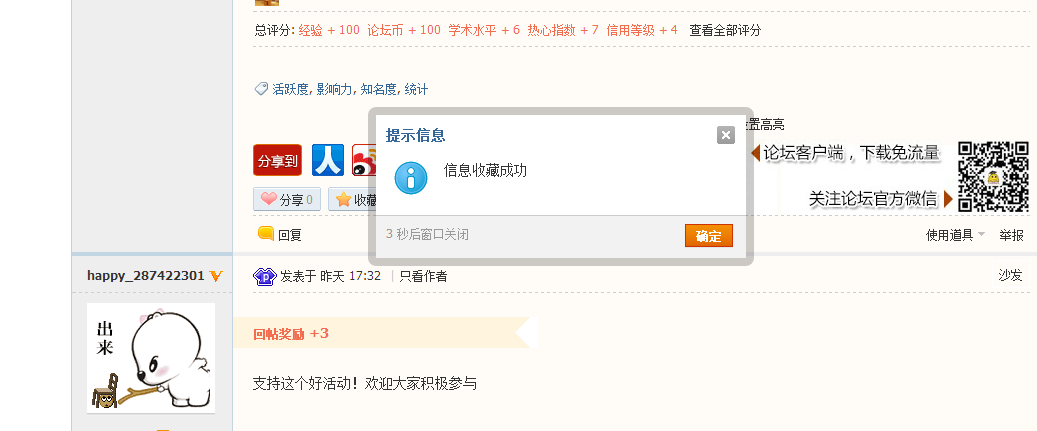Image resolution: width=1037 pixels, height=431 pixels.
Task: Click the polar bear avatar image
Action: coord(151,357)
